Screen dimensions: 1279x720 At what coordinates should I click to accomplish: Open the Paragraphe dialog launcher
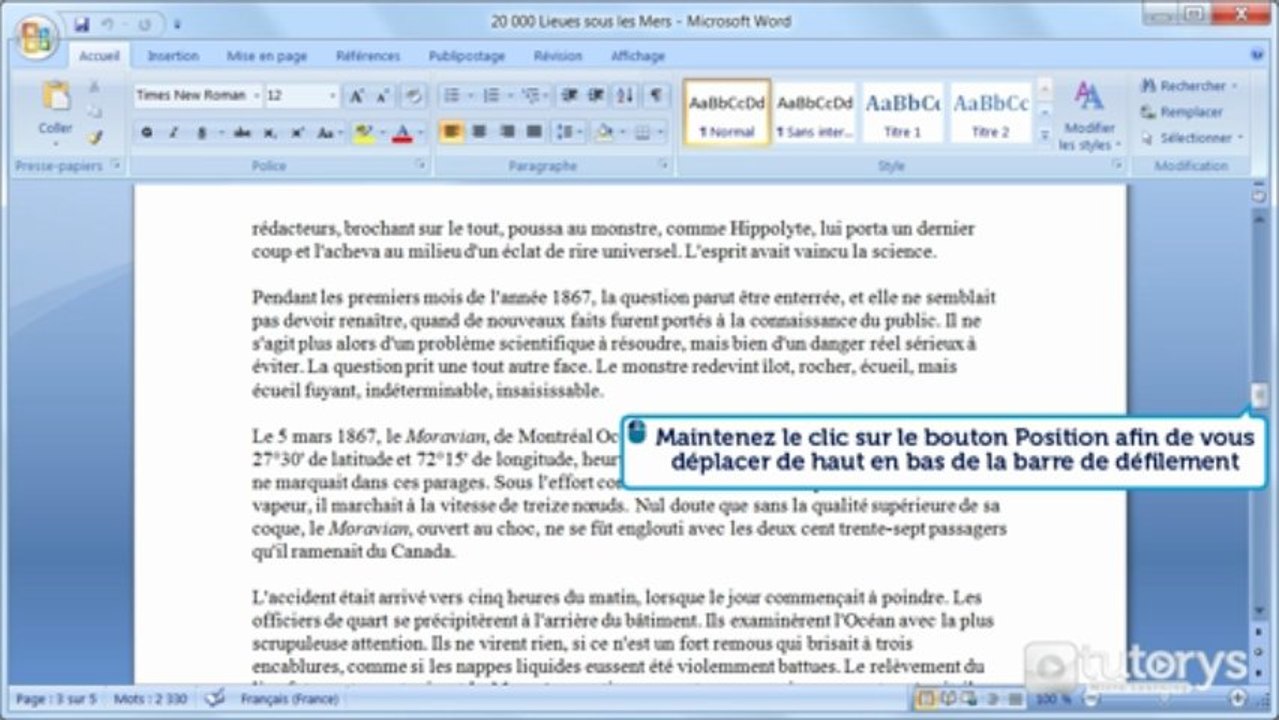664,166
